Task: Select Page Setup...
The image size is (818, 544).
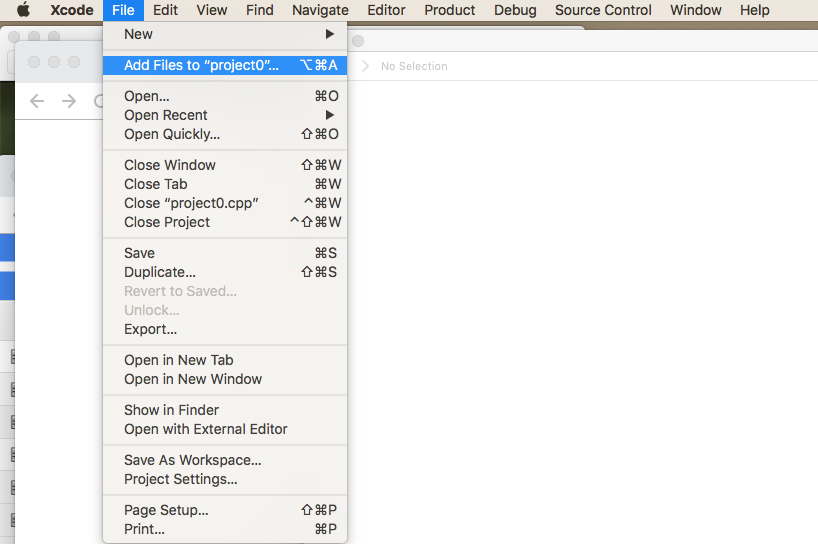Action: (x=225, y=510)
